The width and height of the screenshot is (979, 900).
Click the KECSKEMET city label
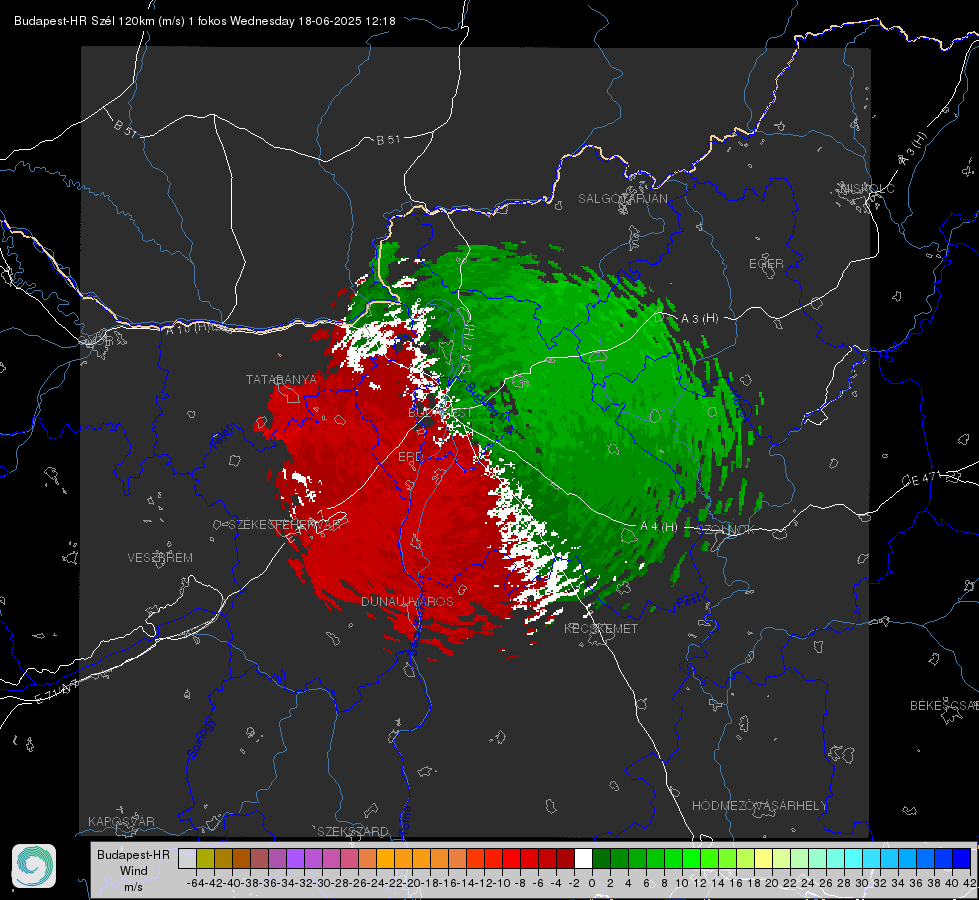(x=601, y=629)
